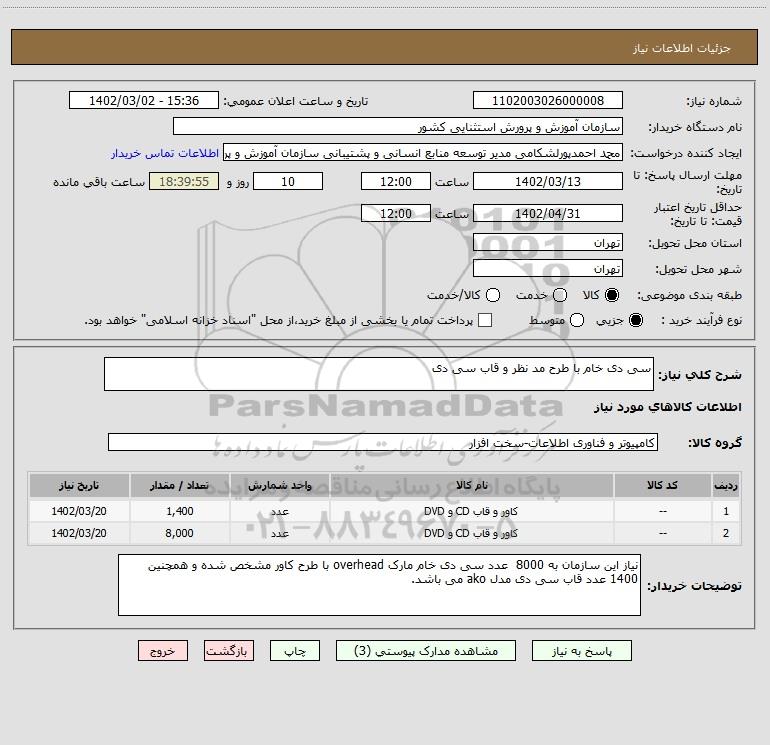Click the announcement date field 1402/03/02 - 15:36
Viewport: 770px width, 745px height.
pyautogui.click(x=144, y=101)
